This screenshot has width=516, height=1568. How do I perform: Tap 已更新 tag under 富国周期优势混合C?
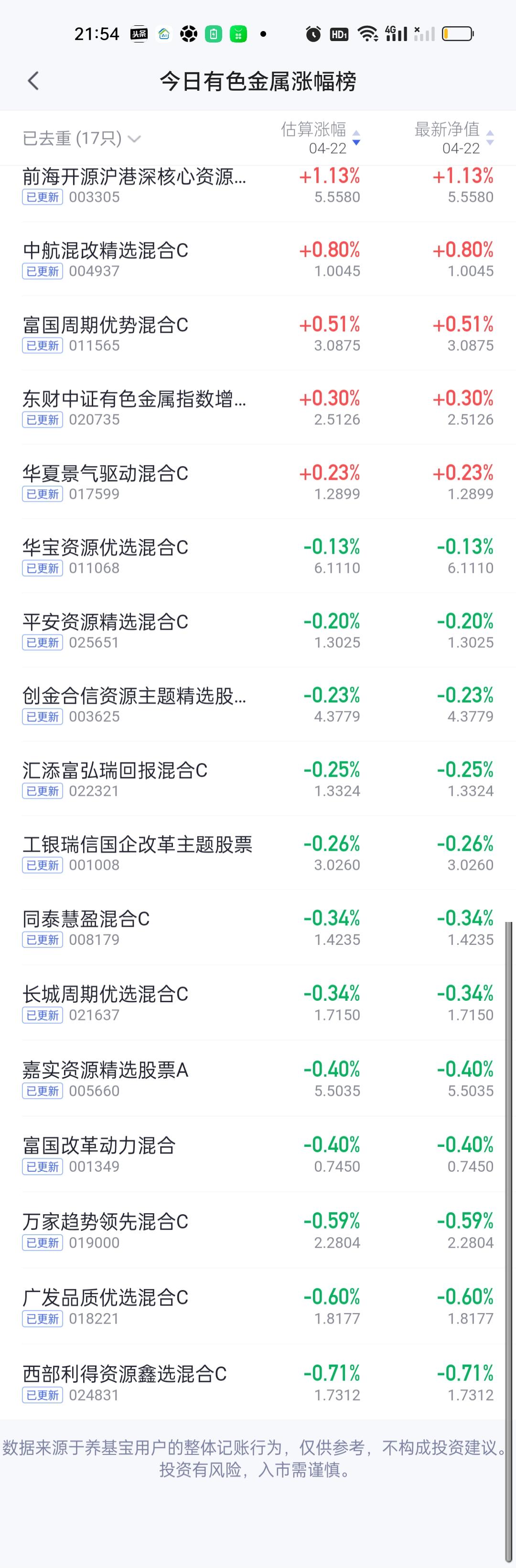click(x=43, y=346)
